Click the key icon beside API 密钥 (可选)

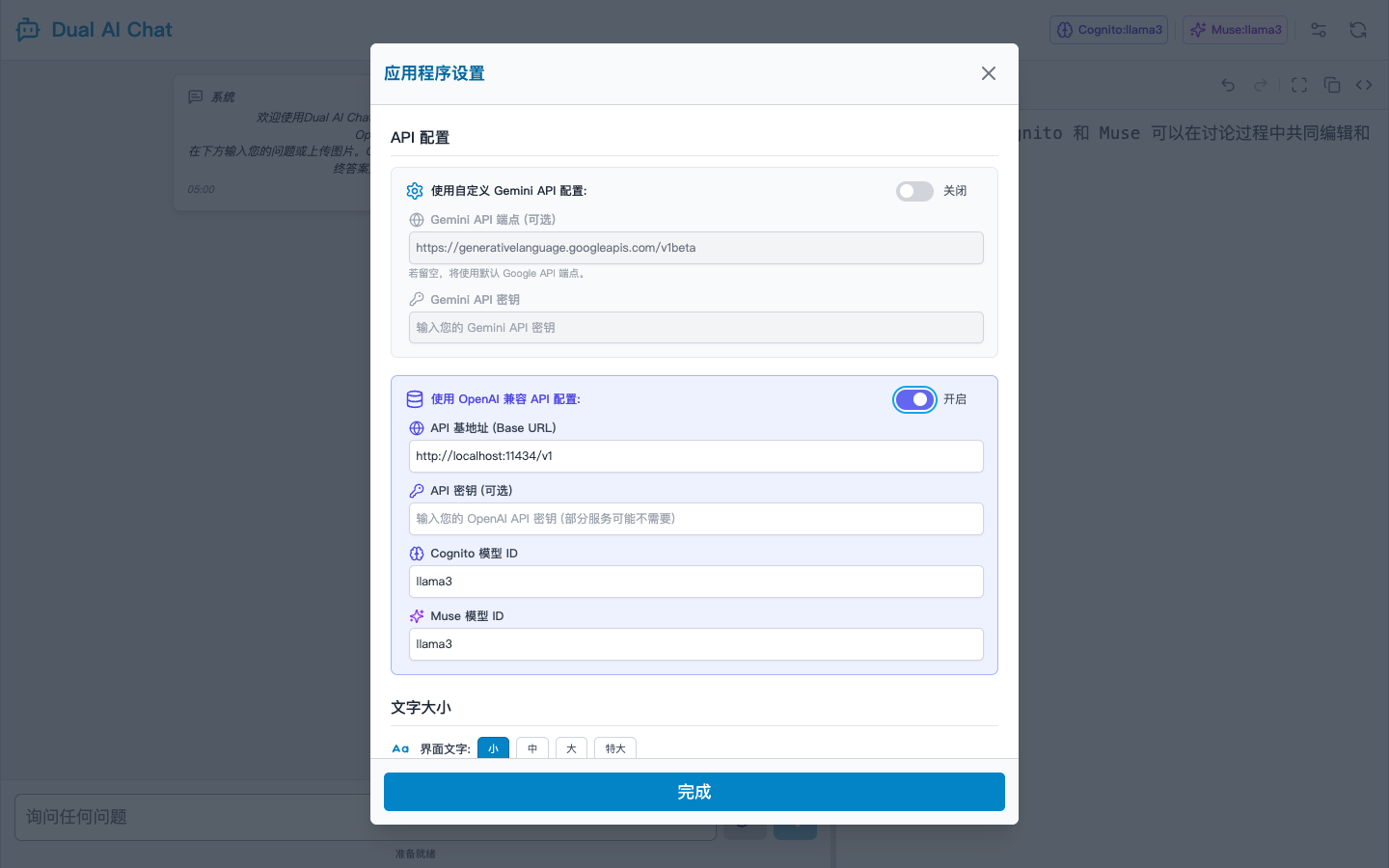(417, 491)
